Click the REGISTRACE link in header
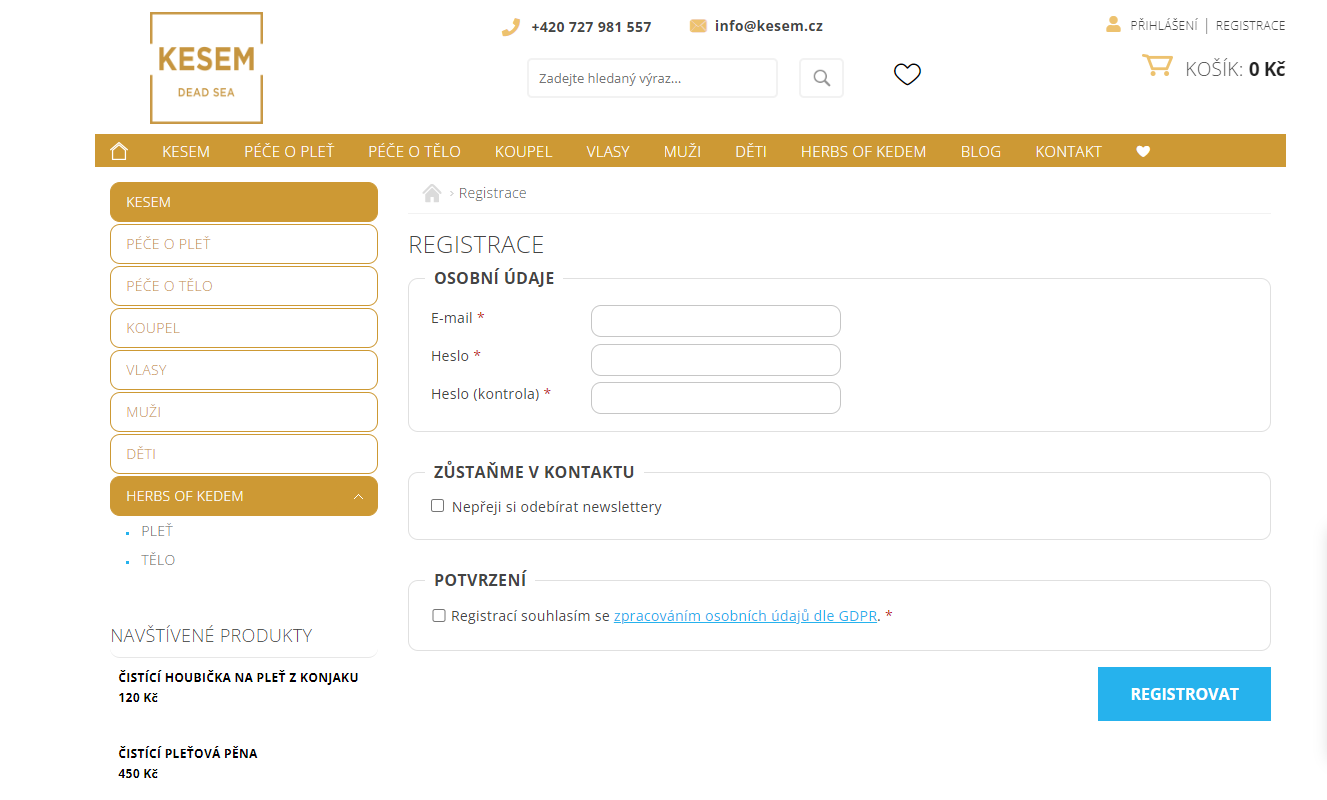The width and height of the screenshot is (1327, 800). 1250,25
